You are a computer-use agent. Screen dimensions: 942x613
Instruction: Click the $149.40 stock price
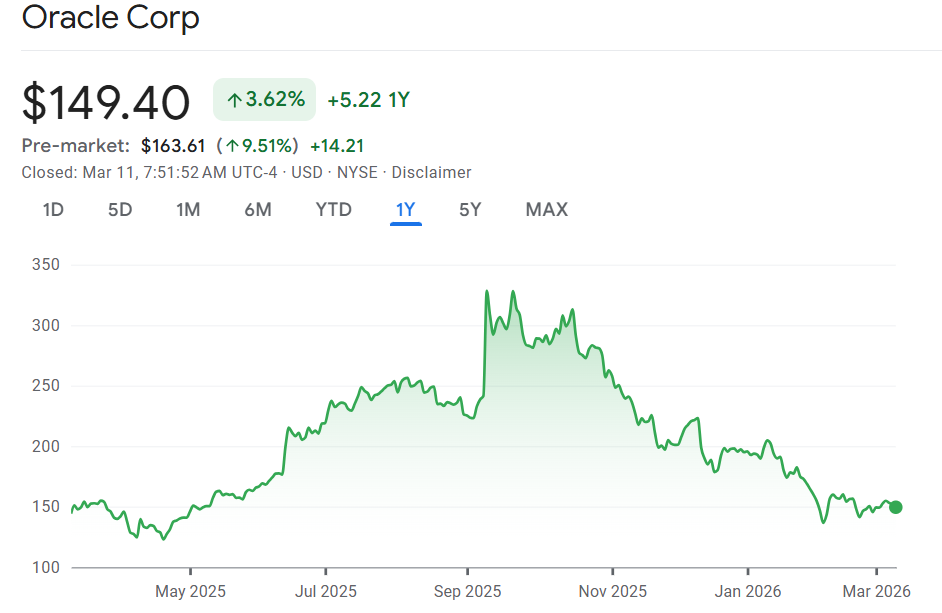(x=106, y=102)
